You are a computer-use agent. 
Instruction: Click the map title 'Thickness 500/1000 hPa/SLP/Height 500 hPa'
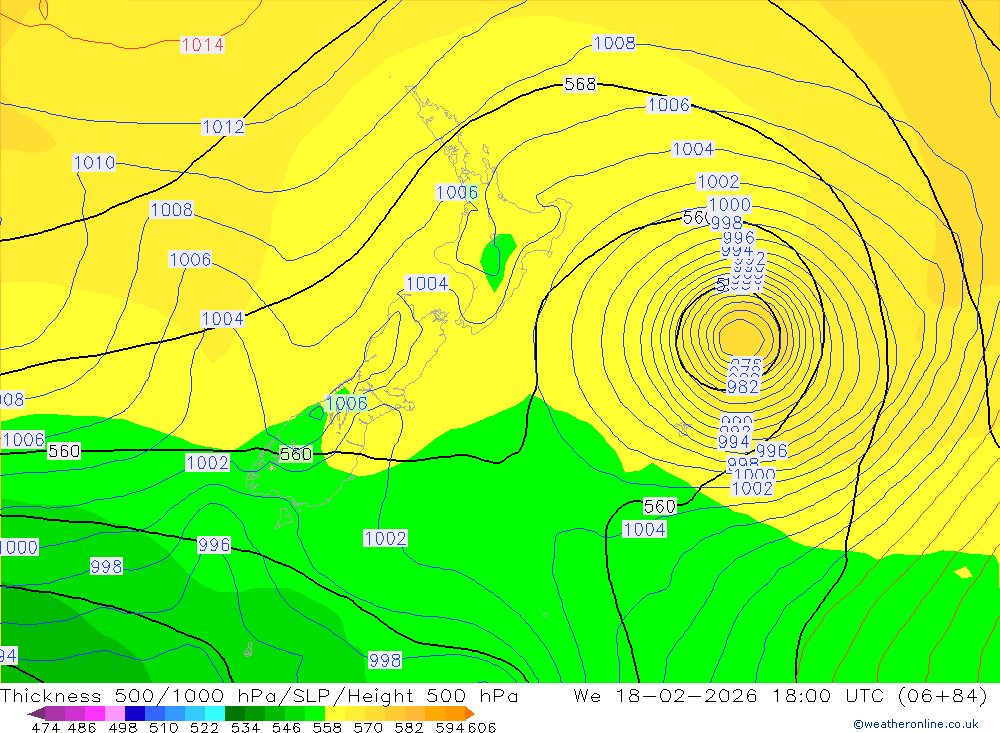(260, 696)
